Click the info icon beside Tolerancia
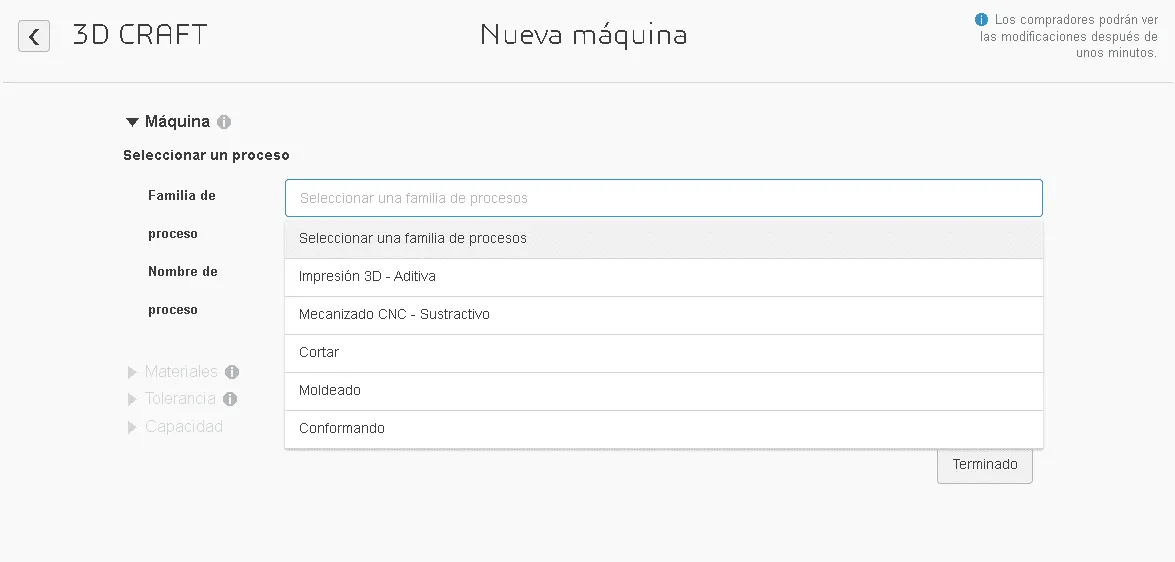 click(230, 399)
